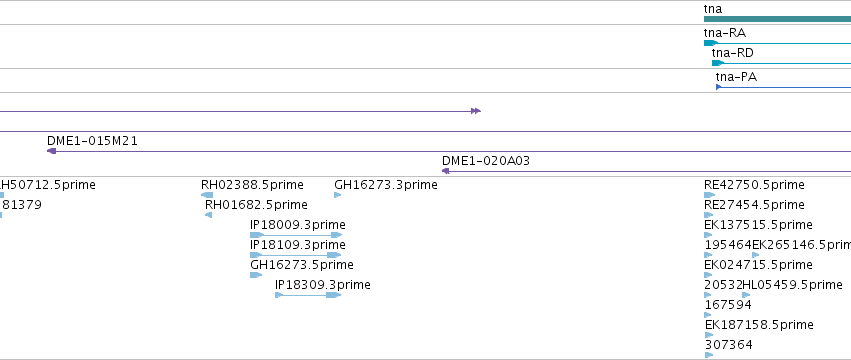Click the EK265146.5prime arrow marker

(755, 255)
